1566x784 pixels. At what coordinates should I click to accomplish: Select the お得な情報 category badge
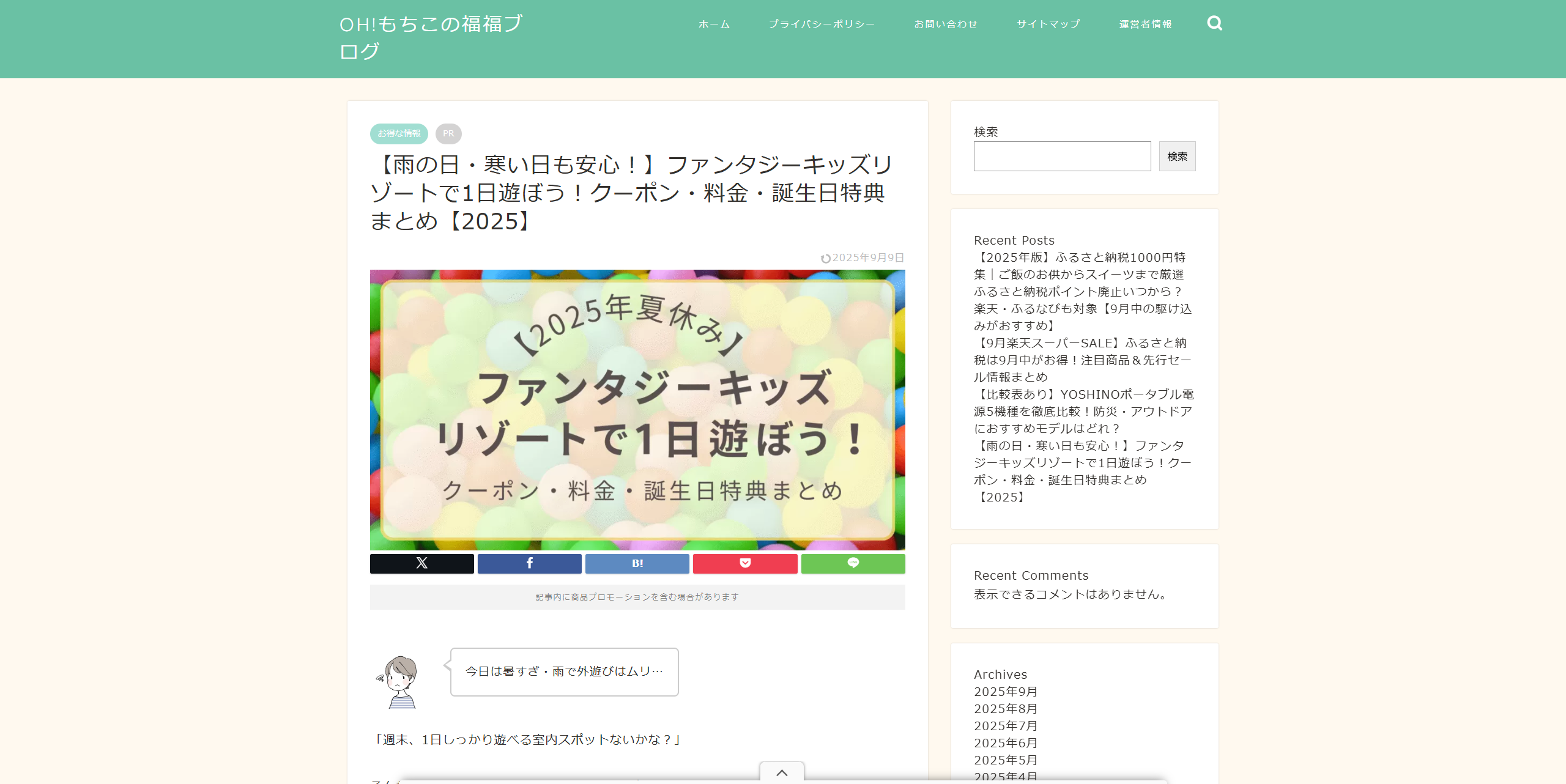click(x=399, y=133)
